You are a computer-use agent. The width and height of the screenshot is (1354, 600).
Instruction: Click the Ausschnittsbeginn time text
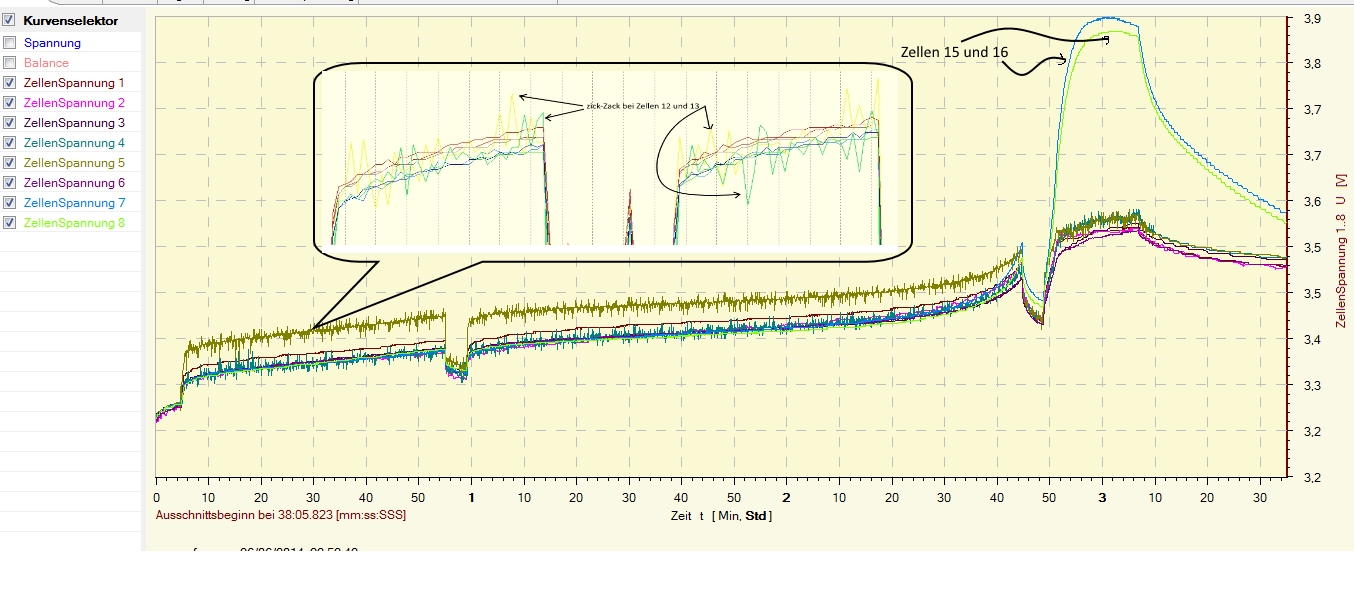coord(281,515)
